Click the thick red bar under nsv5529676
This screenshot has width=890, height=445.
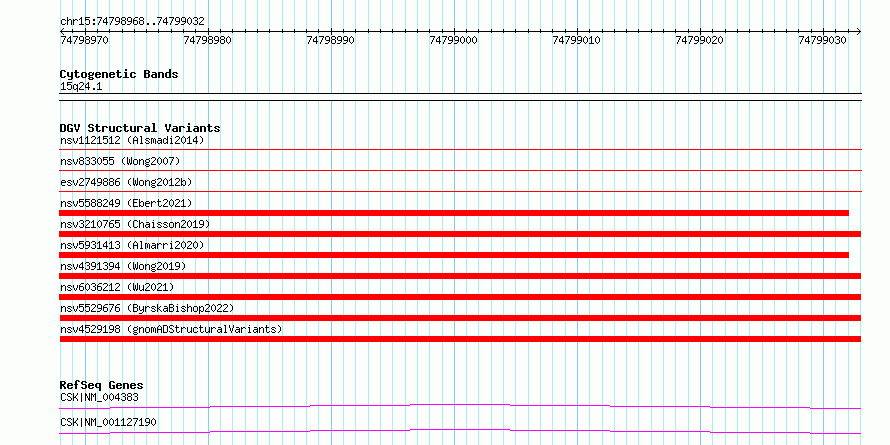pos(460,318)
